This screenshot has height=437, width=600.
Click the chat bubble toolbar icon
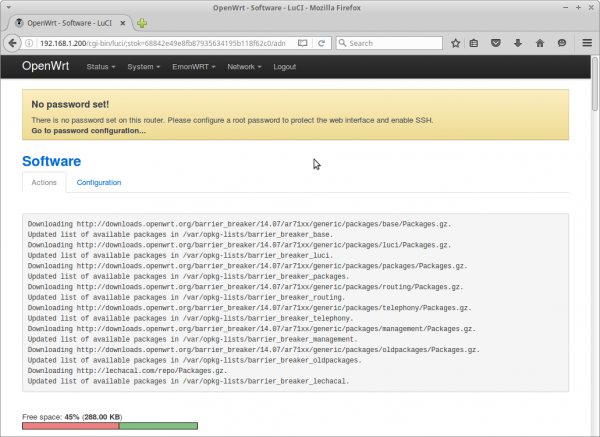click(x=562, y=43)
